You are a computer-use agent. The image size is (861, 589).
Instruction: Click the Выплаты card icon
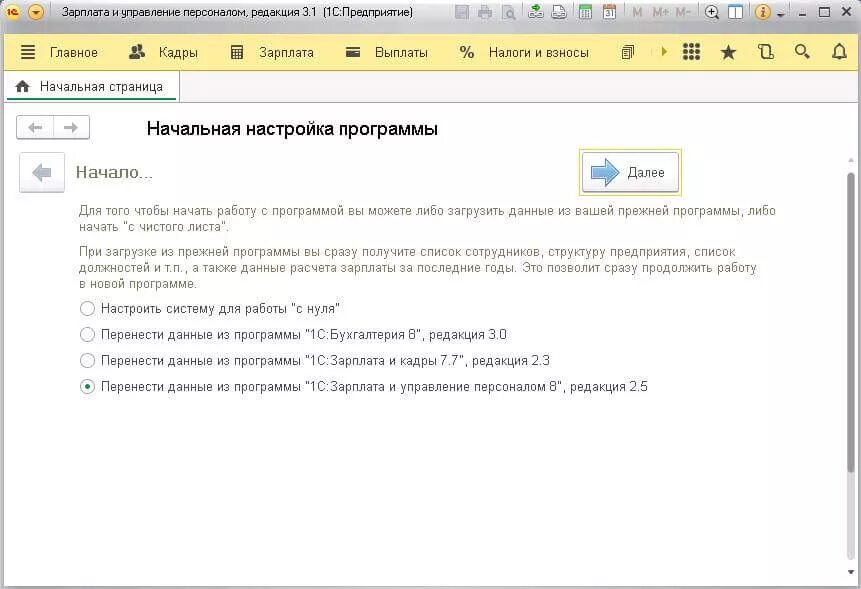[x=353, y=52]
